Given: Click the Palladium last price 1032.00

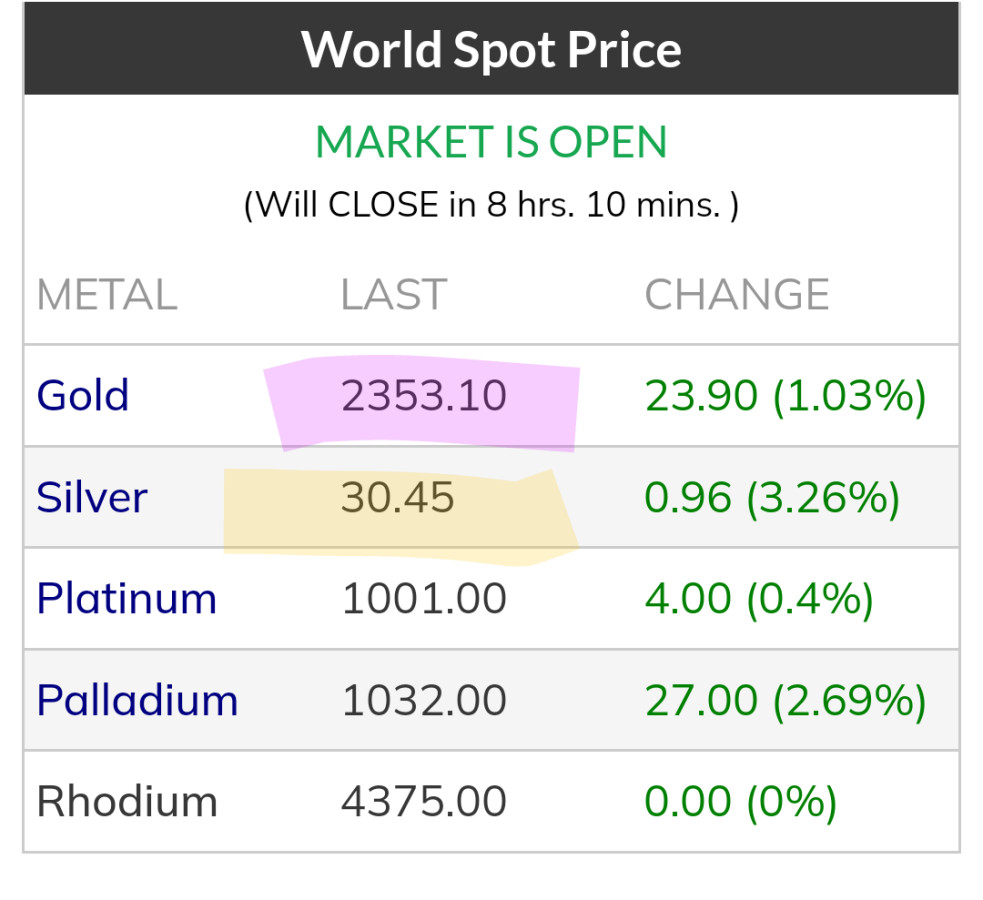Looking at the screenshot, I should [x=424, y=700].
